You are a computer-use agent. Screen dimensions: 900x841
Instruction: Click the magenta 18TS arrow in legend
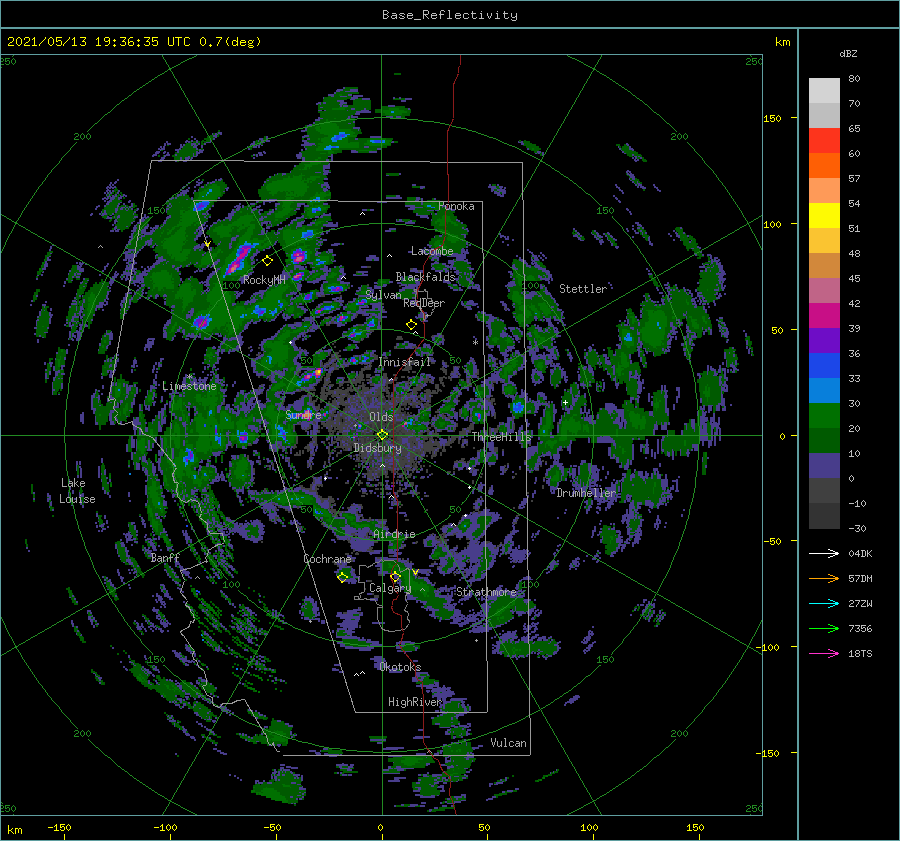coord(824,653)
